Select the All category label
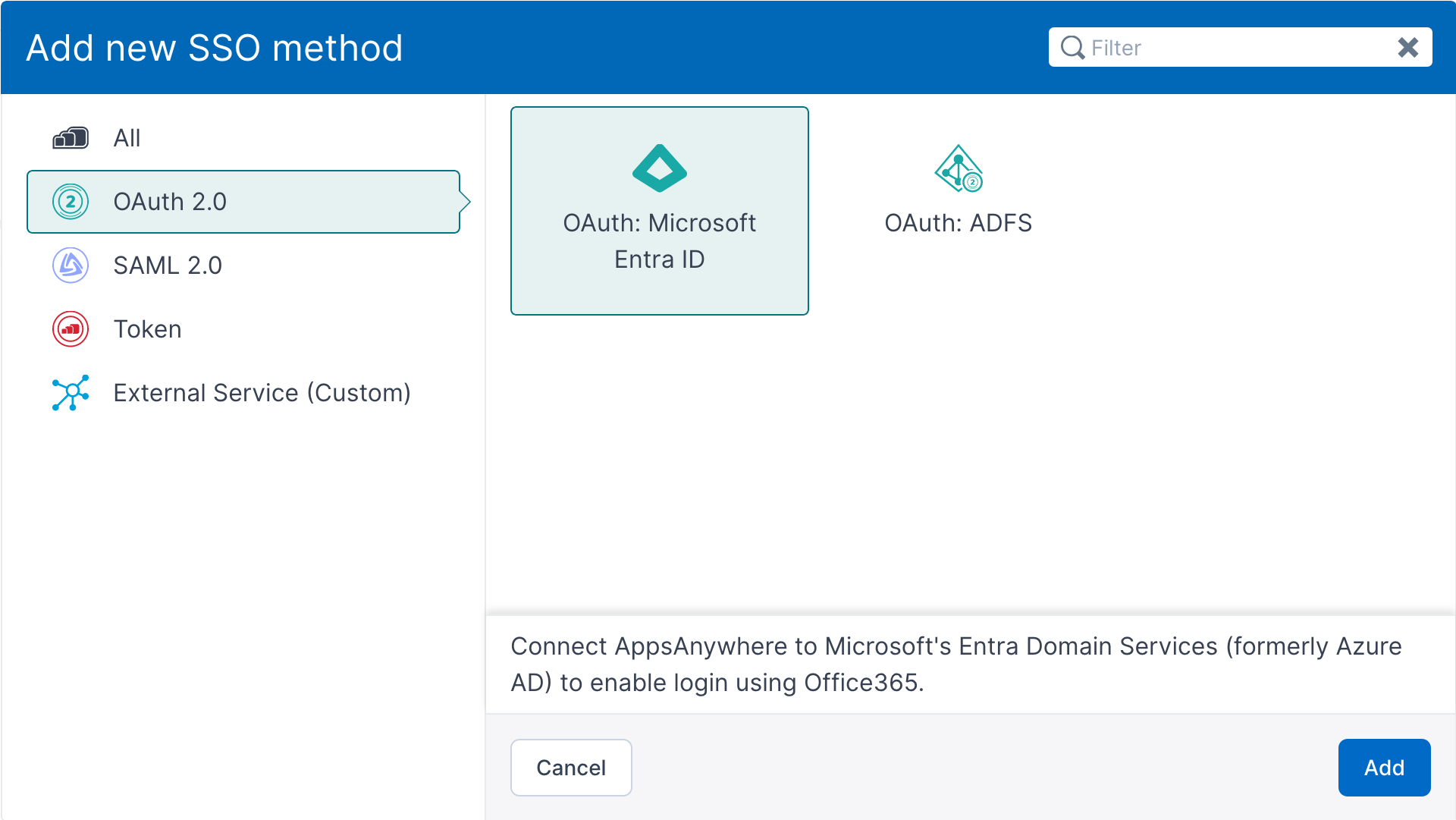This screenshot has height=820, width=1456. 127,138
